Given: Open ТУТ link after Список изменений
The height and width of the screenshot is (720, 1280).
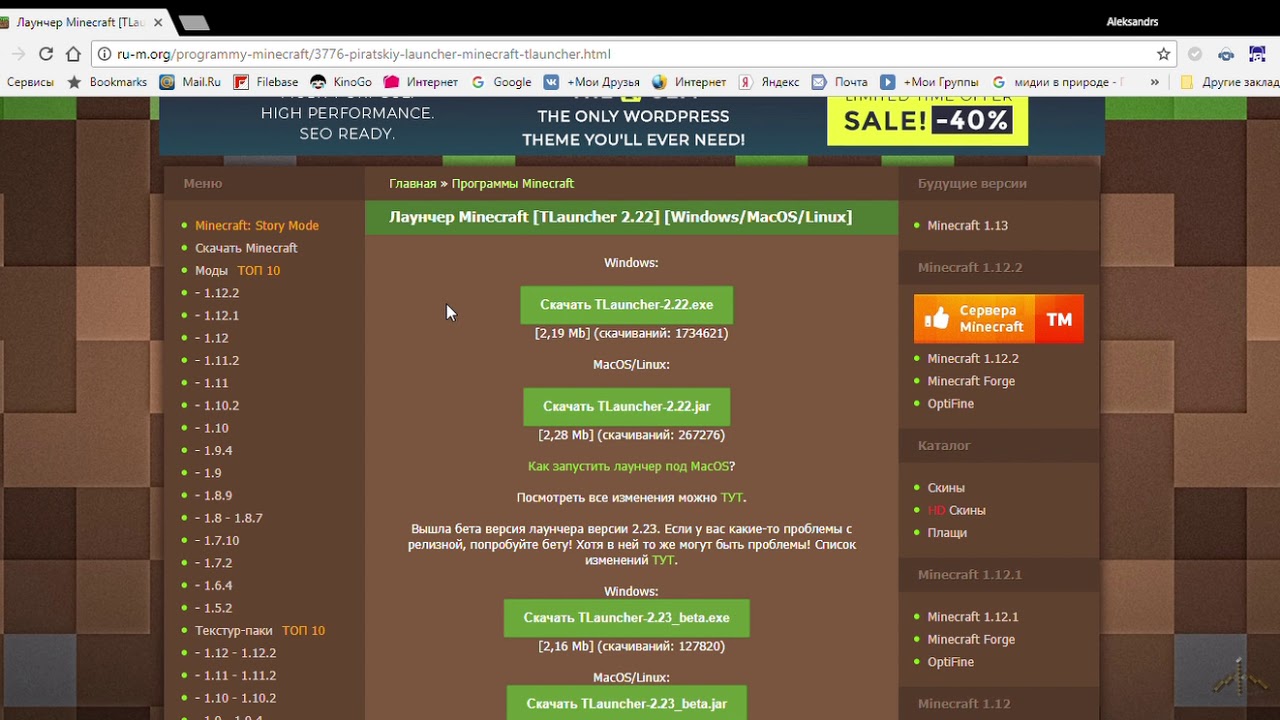Looking at the screenshot, I should (663, 560).
